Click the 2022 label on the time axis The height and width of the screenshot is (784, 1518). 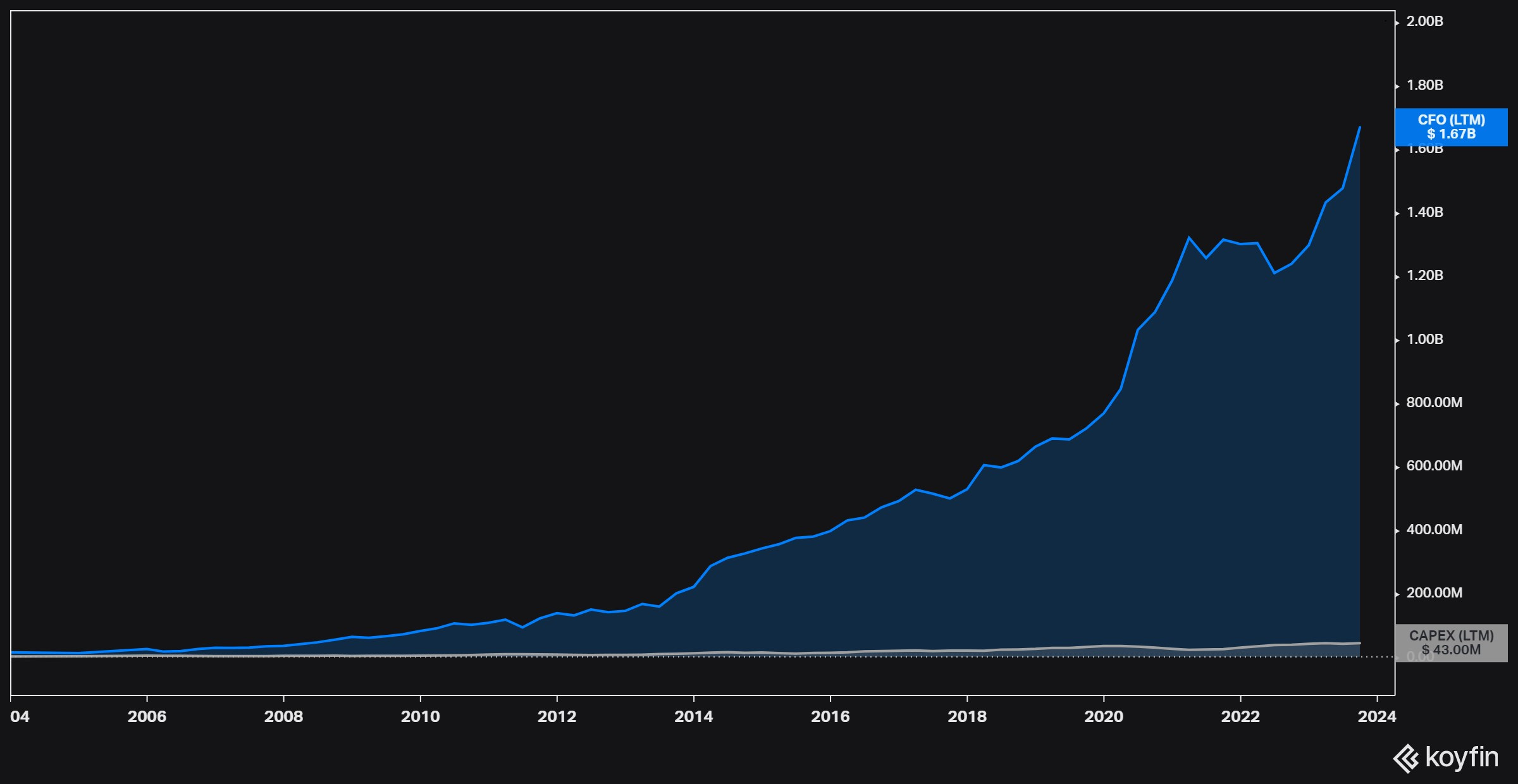[x=1240, y=716]
